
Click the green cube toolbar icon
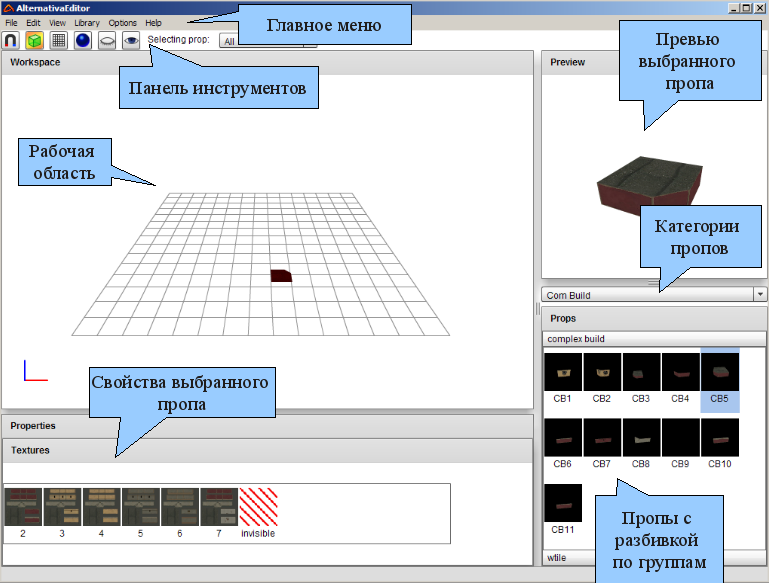tap(35, 41)
